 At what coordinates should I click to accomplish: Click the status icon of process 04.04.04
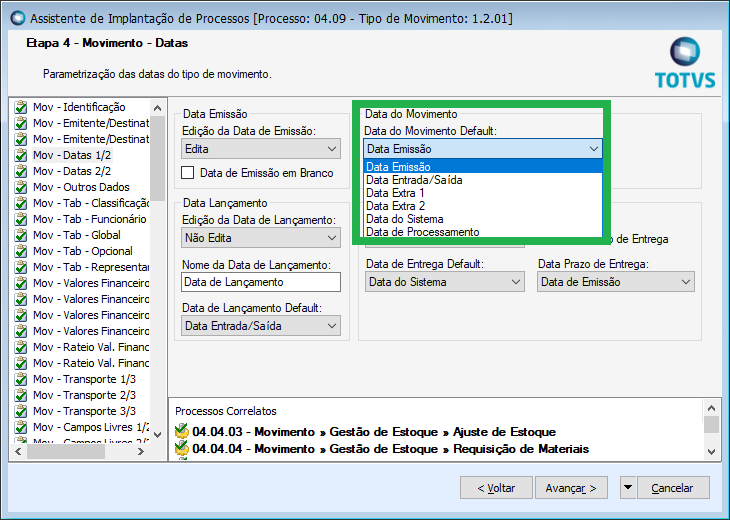(x=182, y=449)
